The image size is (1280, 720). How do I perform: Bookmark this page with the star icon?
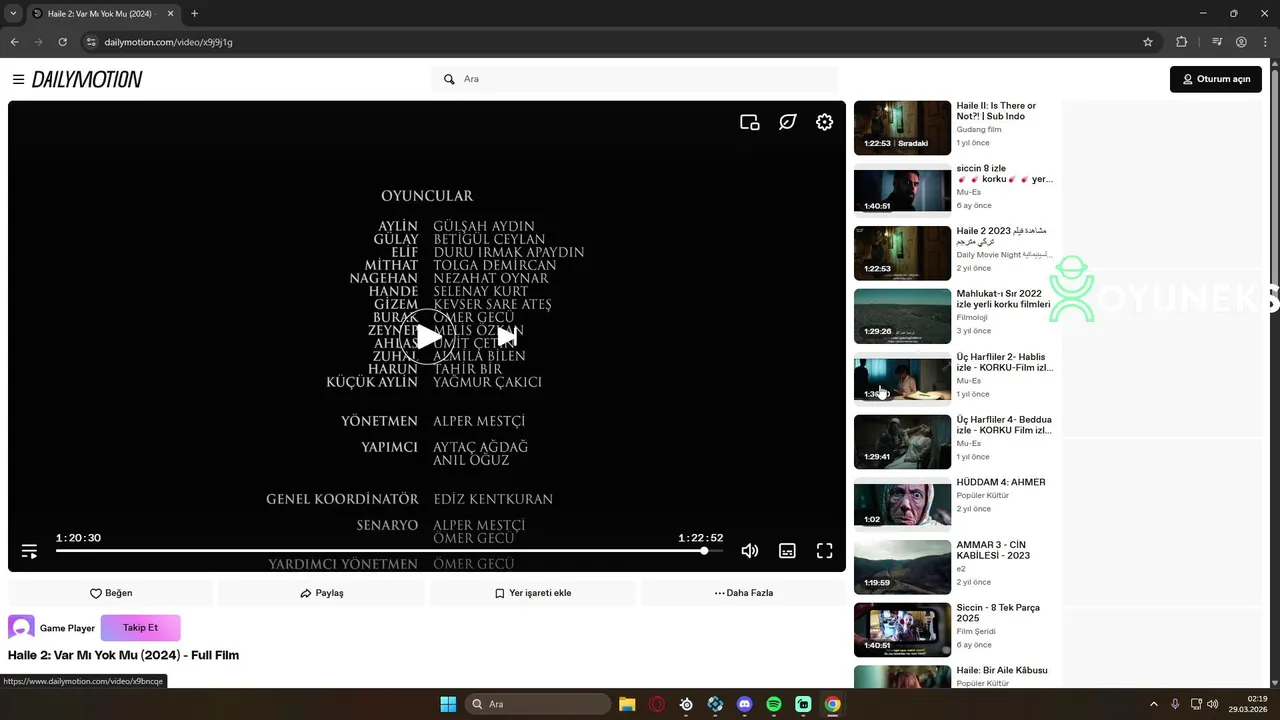click(x=1148, y=42)
